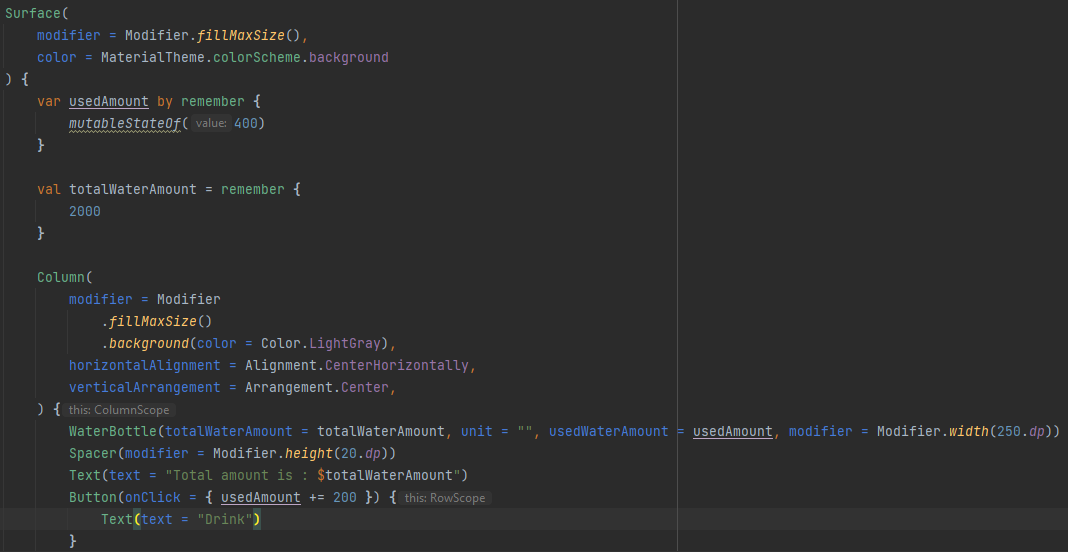Click the this: ColumnScope inlay hint
This screenshot has height=552, width=1068.
click(x=119, y=410)
